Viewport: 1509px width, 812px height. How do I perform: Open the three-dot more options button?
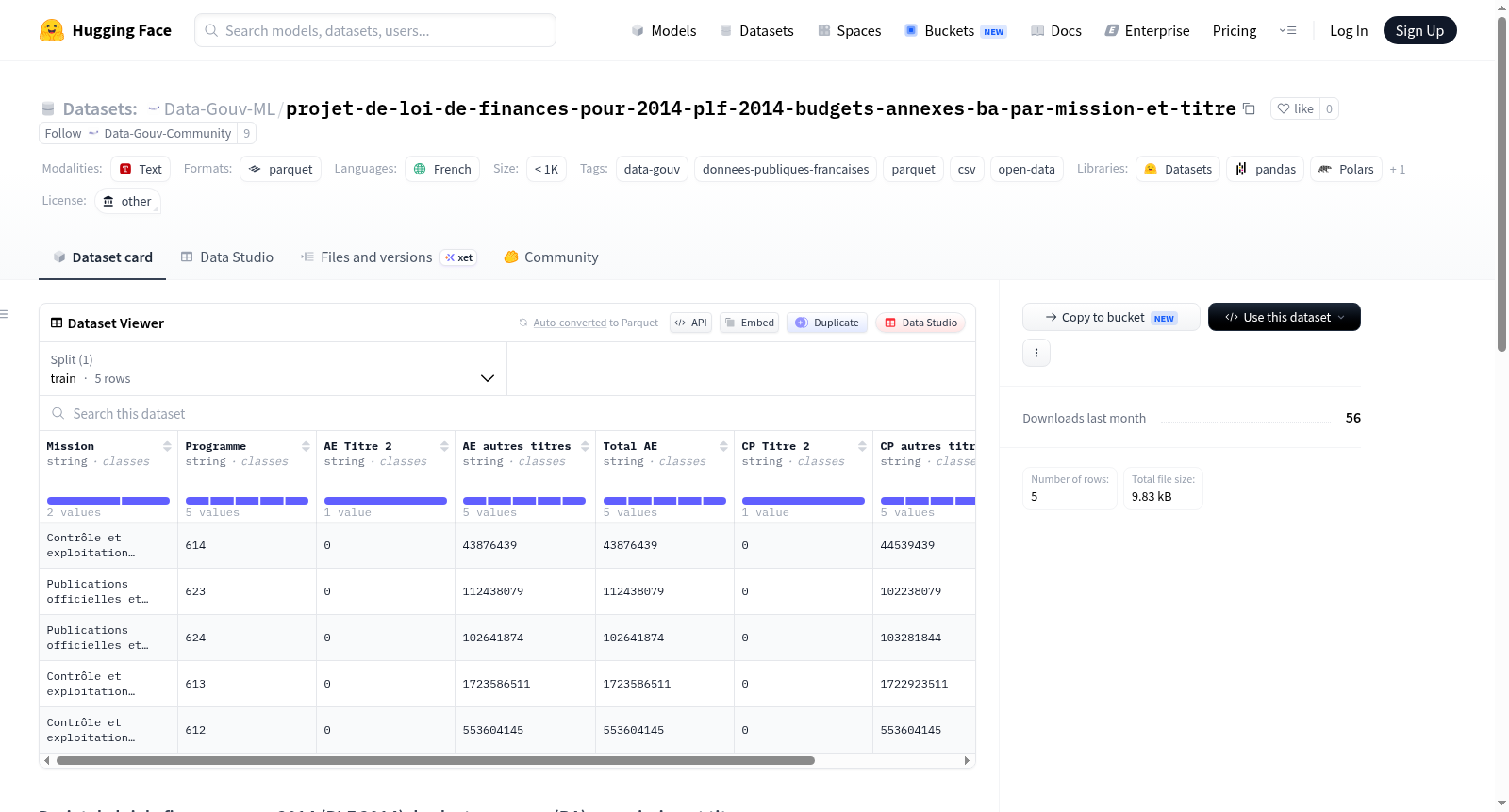click(1036, 353)
